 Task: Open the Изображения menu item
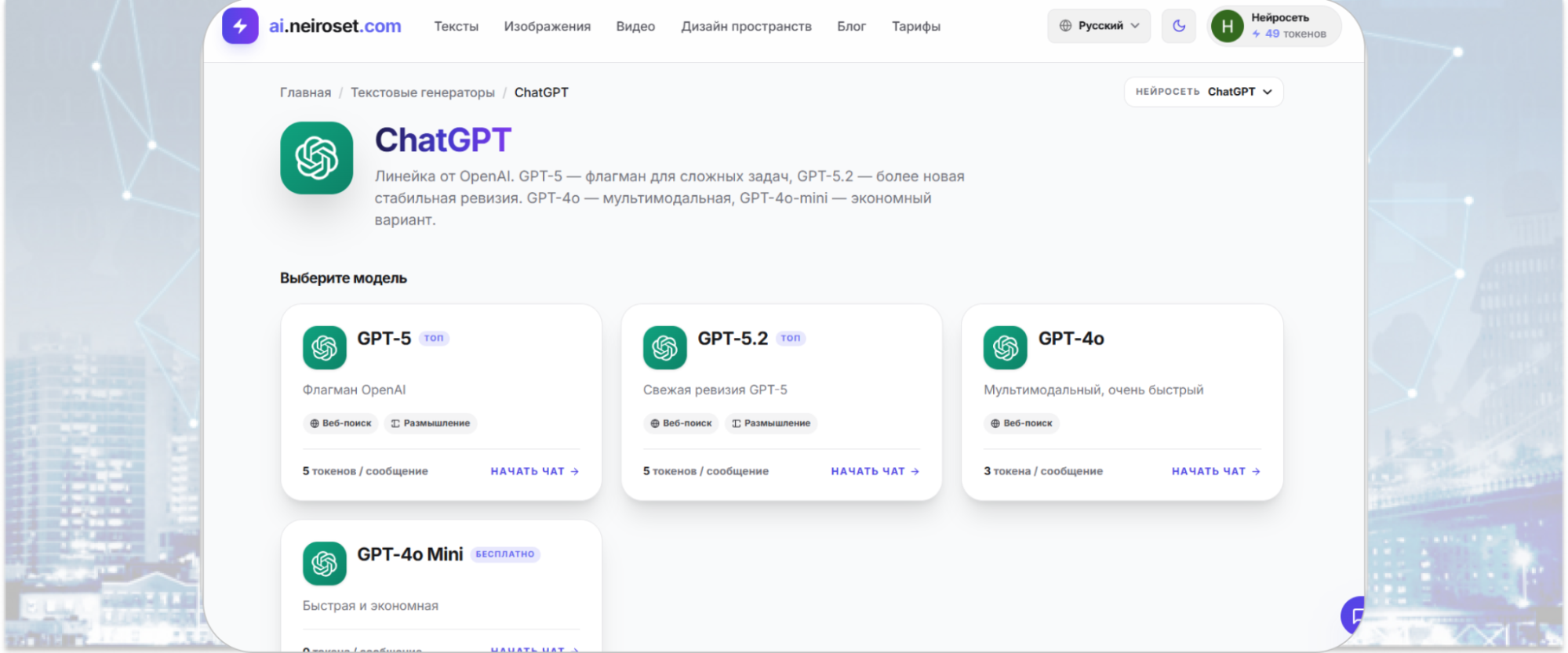tap(548, 27)
